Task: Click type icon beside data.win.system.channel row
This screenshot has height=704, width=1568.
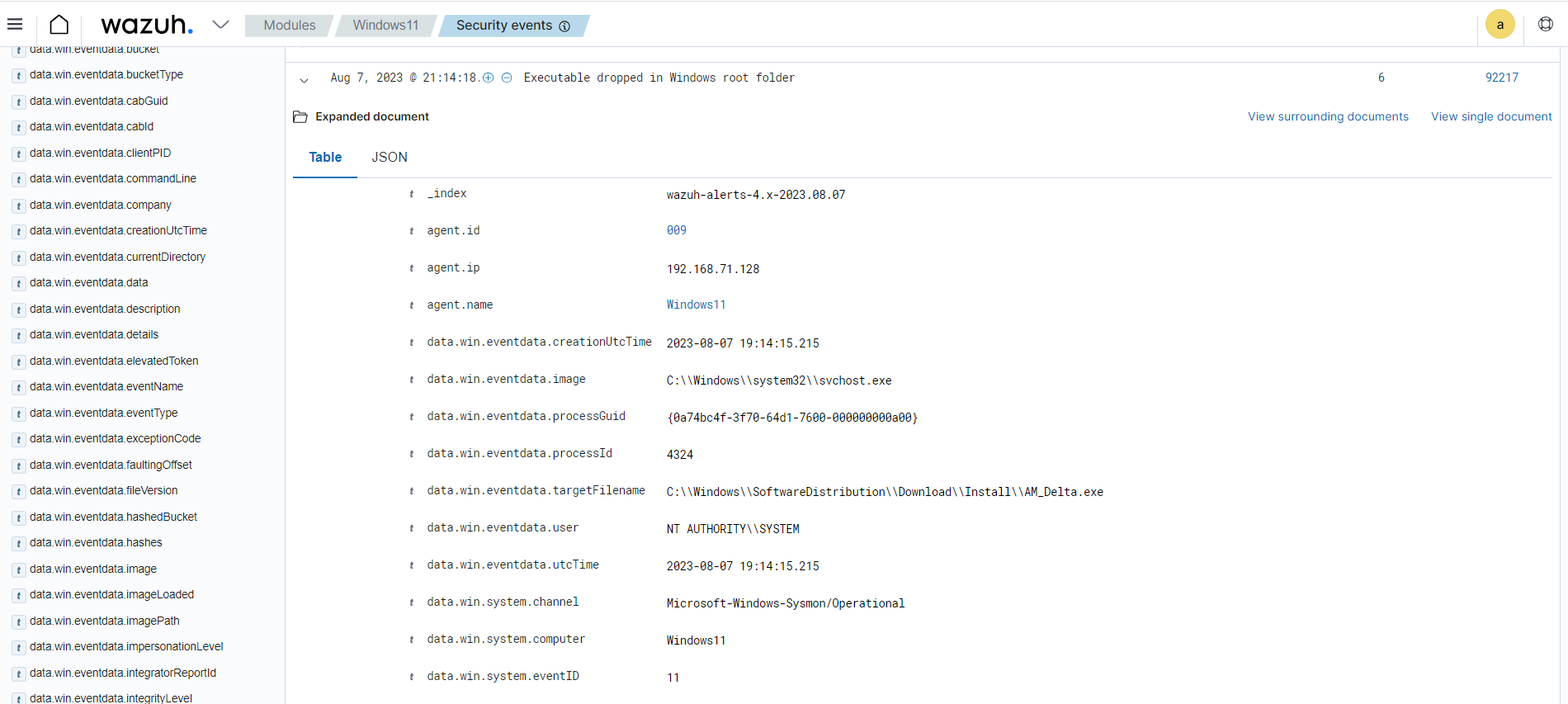Action: pyautogui.click(x=412, y=602)
